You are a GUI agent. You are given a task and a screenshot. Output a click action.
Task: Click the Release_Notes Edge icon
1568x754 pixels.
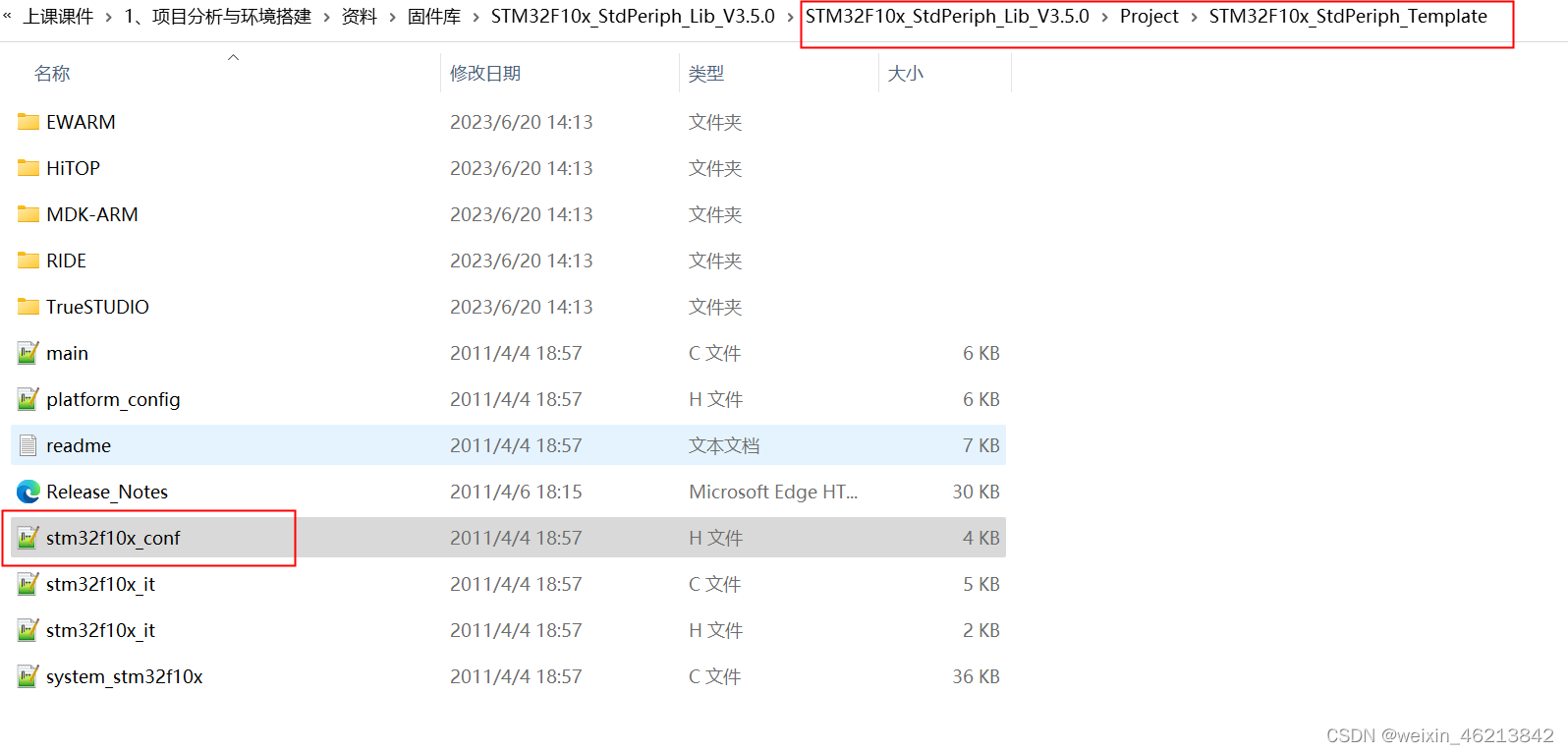28,492
